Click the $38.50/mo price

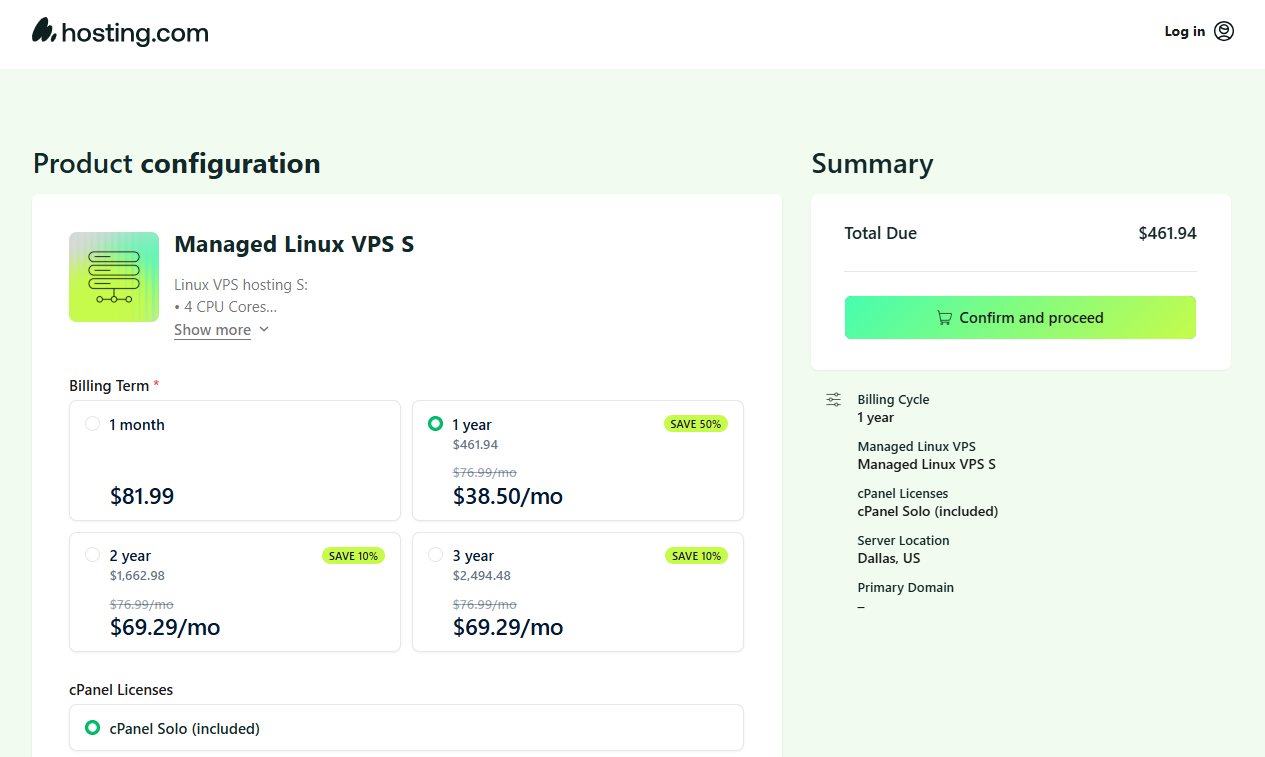point(508,496)
